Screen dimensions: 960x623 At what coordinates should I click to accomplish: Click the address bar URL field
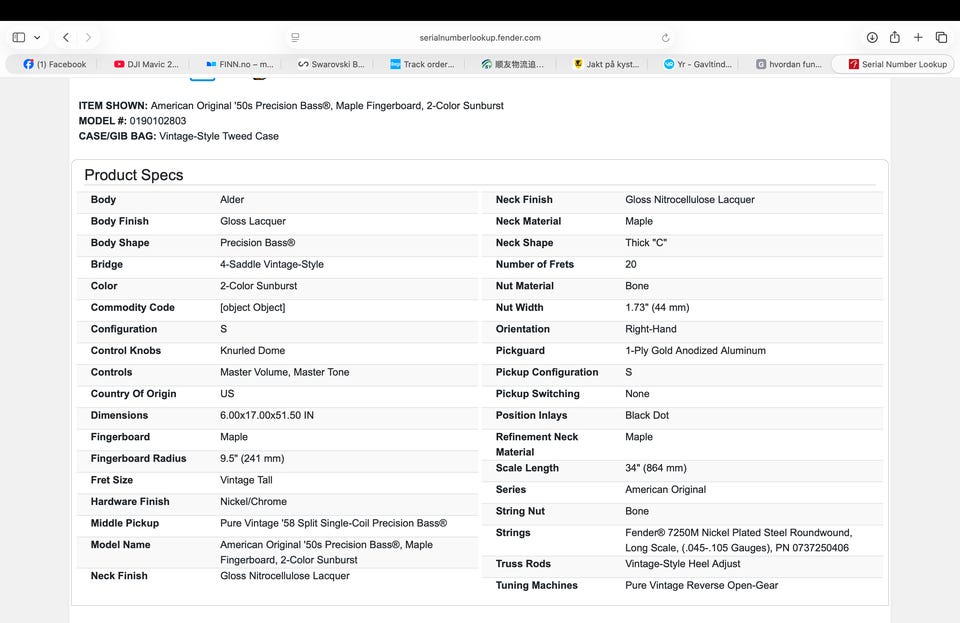pyautogui.click(x=480, y=37)
